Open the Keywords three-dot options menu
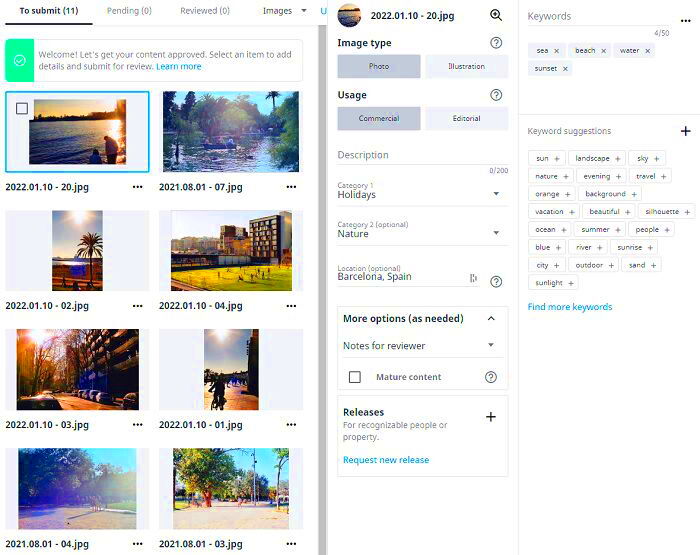Viewport: 700px width, 555px height. [x=686, y=21]
